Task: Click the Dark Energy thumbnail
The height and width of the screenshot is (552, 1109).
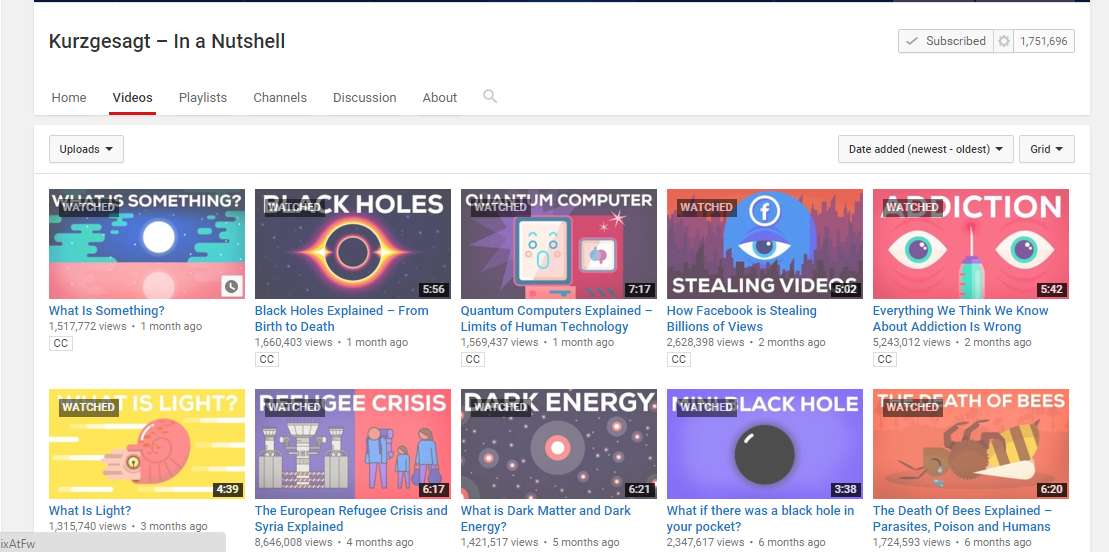Action: (x=559, y=444)
